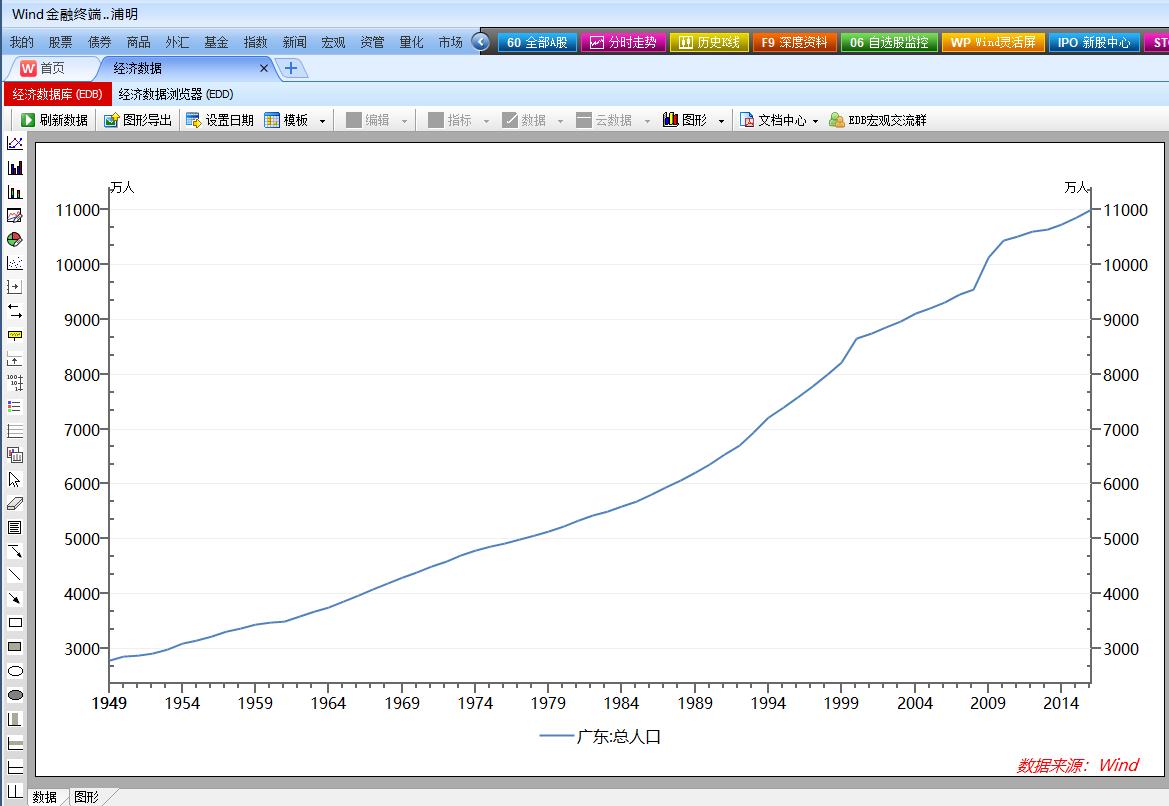Click the 图形导出 button
Screen dimensions: 1169x806
(x=138, y=120)
